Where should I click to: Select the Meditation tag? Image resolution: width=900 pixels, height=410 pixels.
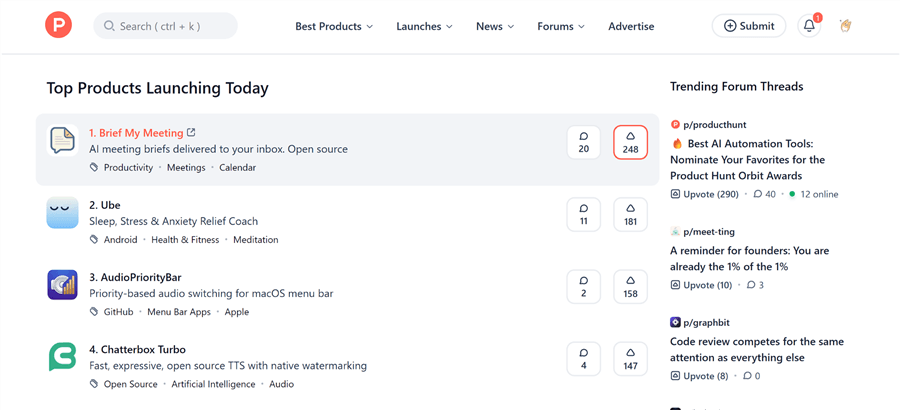256,239
